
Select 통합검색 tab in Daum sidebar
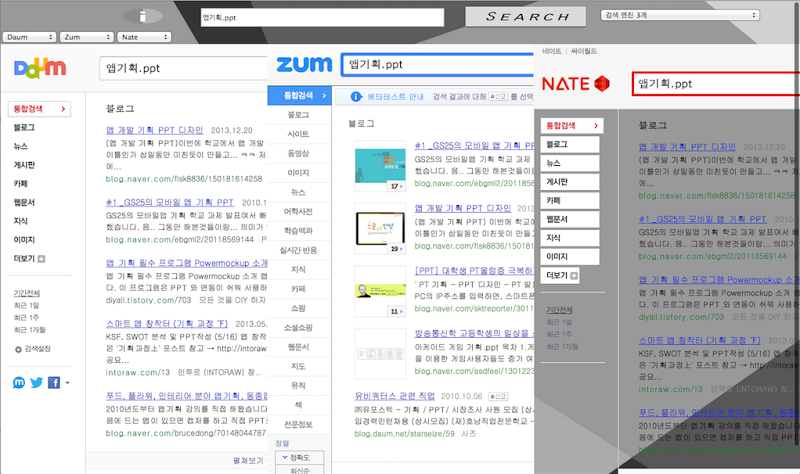[39, 109]
